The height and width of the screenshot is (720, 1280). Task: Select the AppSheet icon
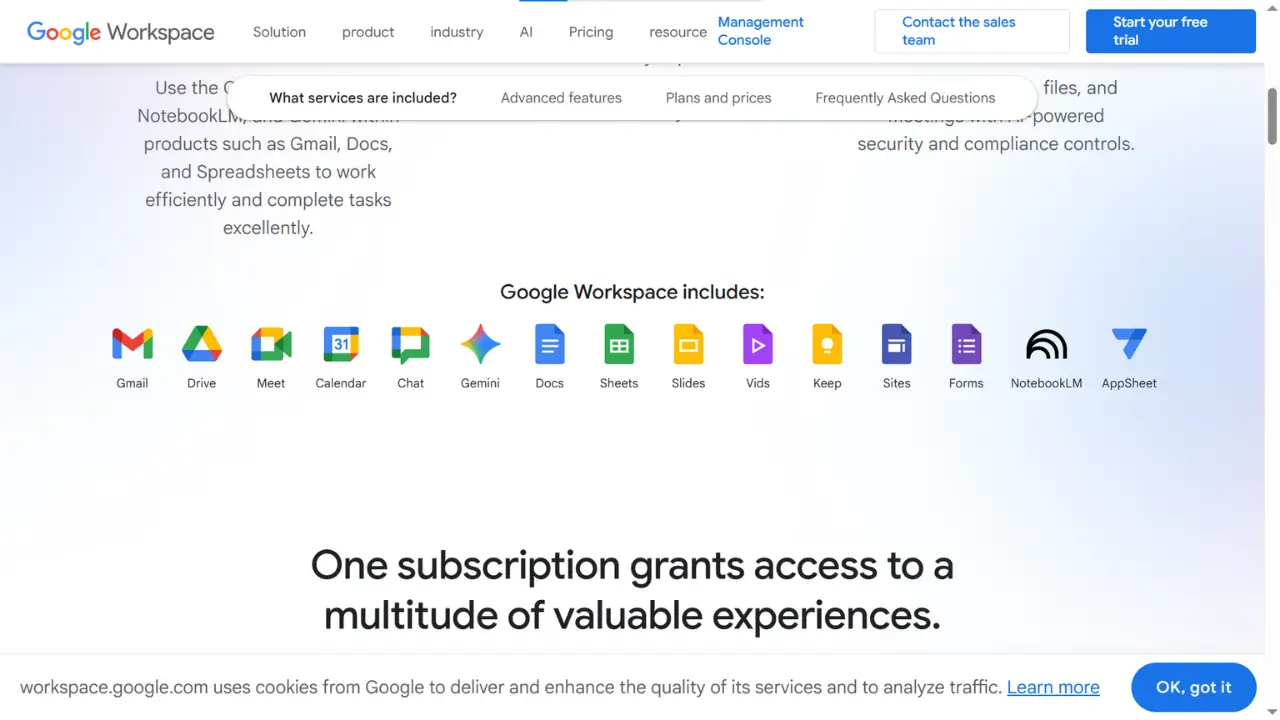point(1129,344)
